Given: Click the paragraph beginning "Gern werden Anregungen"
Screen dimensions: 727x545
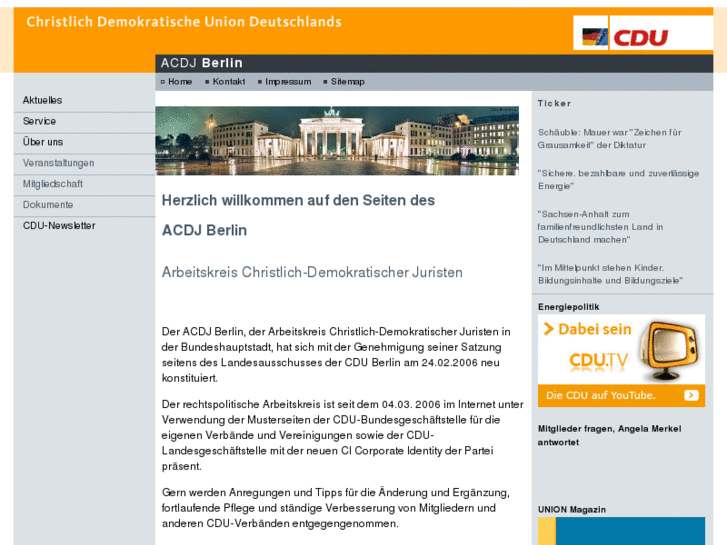Looking at the screenshot, I should [x=336, y=508].
